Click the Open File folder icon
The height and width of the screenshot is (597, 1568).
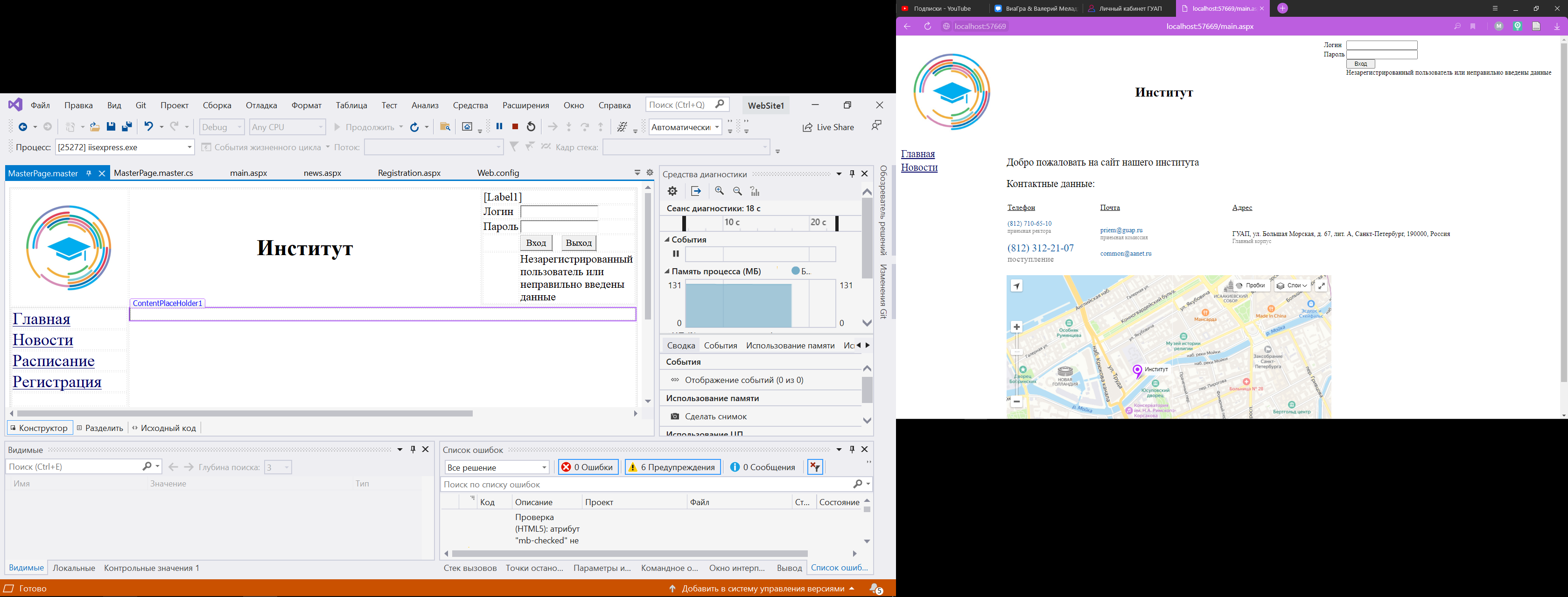(94, 126)
